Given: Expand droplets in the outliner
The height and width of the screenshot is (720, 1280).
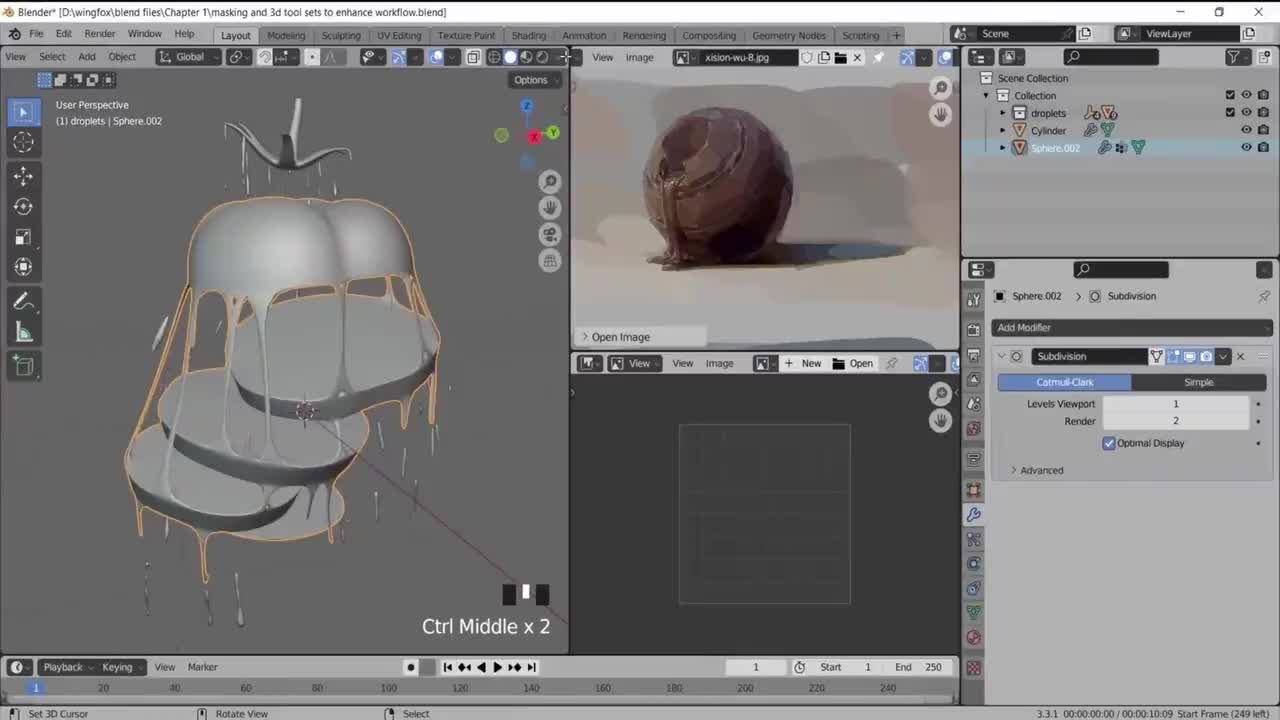Looking at the screenshot, I should [x=1003, y=113].
